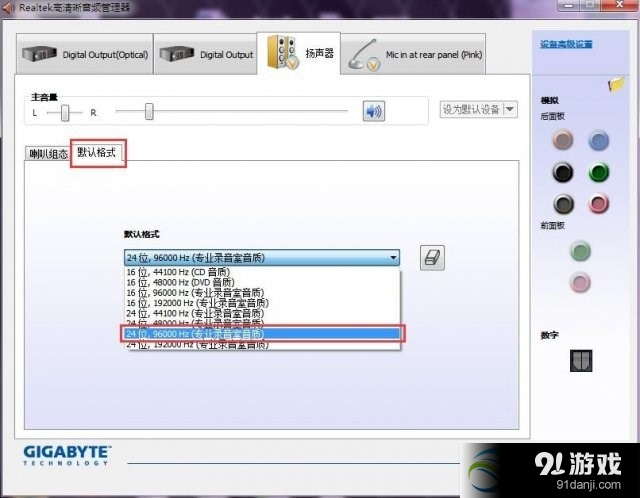Collapse the default format combo box arrow
Viewport: 640px width, 498px height.
393,258
